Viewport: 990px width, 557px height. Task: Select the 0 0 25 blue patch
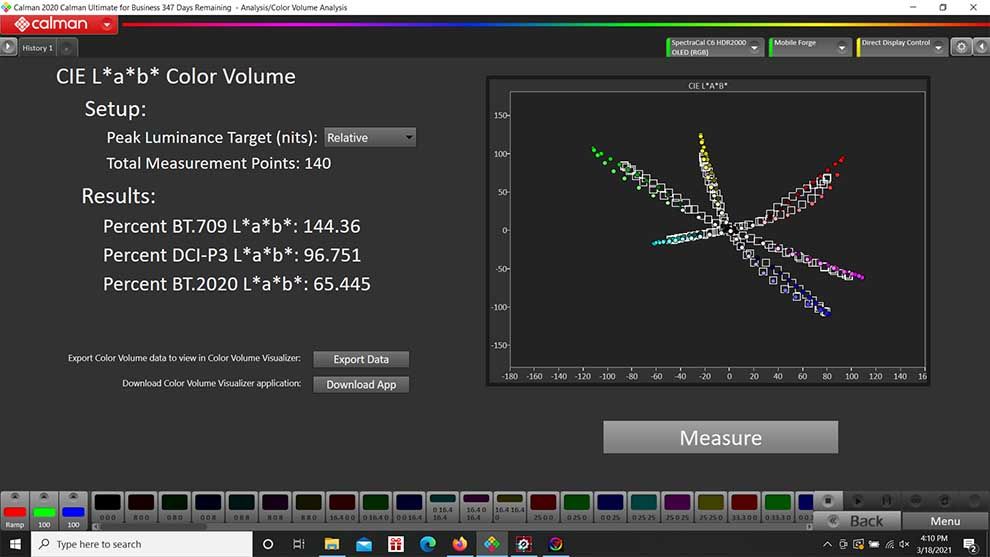tap(610, 507)
